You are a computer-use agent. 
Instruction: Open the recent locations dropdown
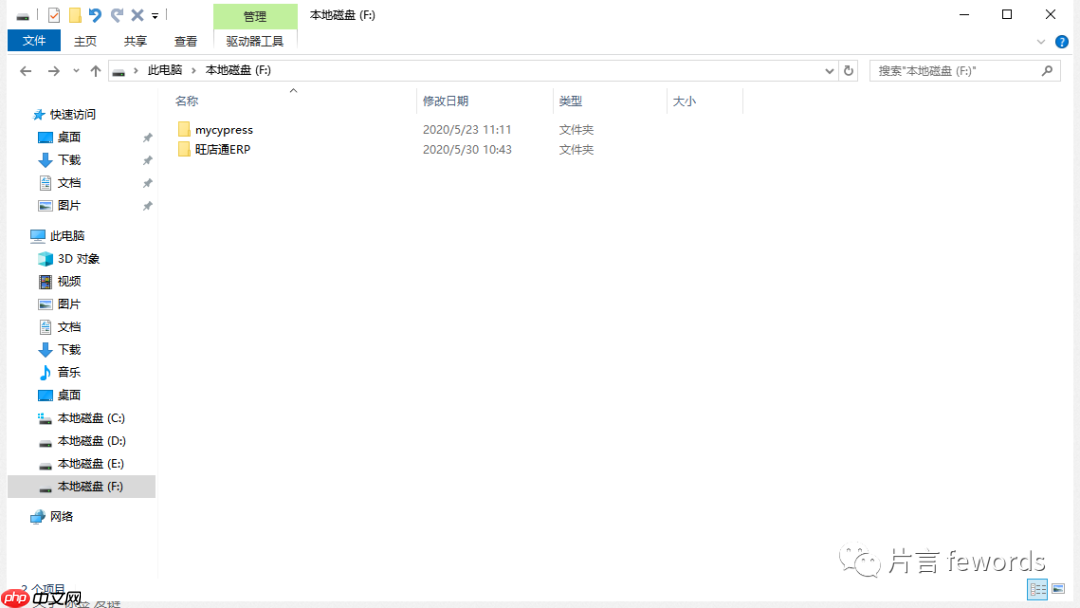(x=76, y=71)
